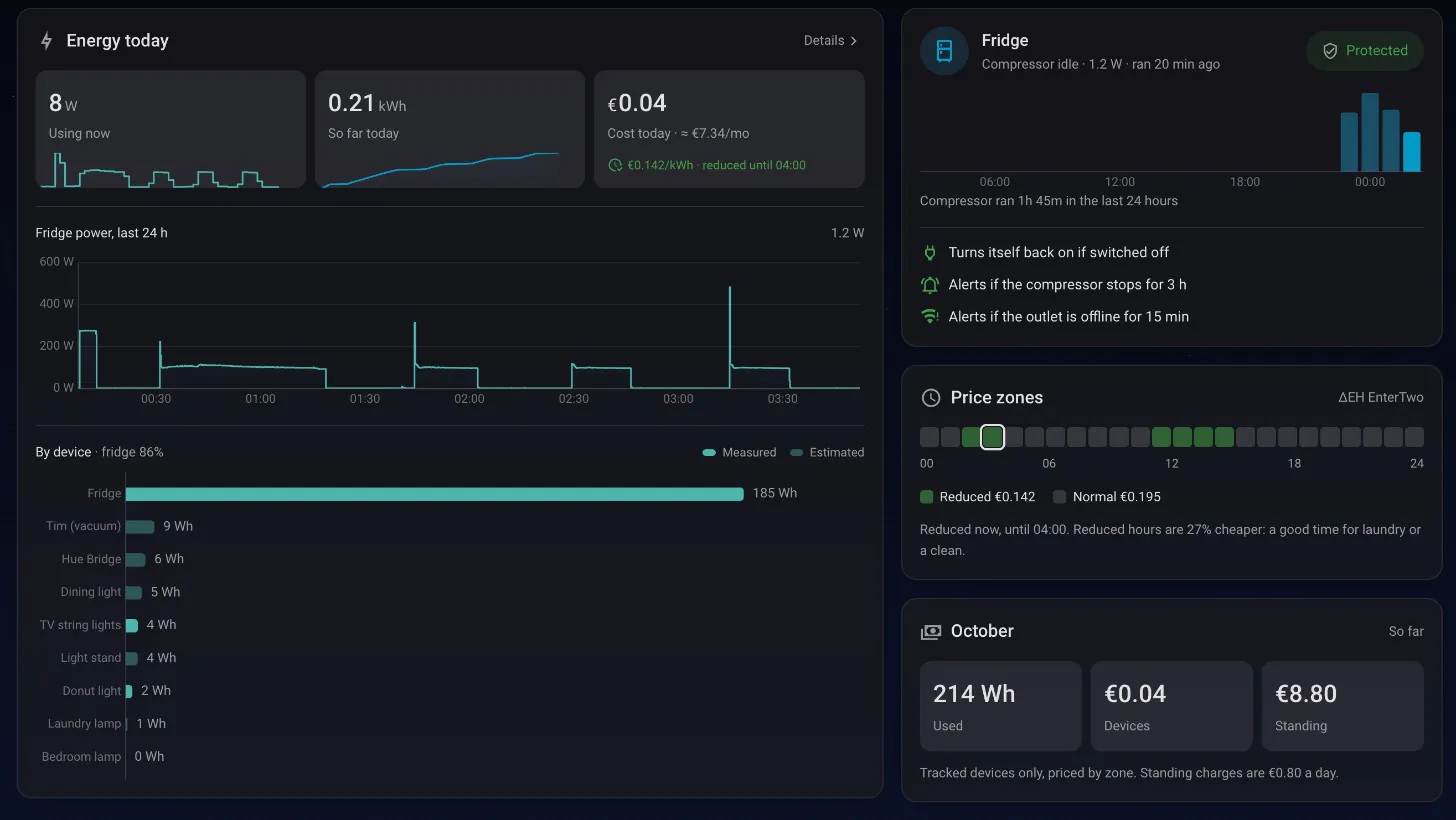Click the Fridge card title

[x=1005, y=41]
